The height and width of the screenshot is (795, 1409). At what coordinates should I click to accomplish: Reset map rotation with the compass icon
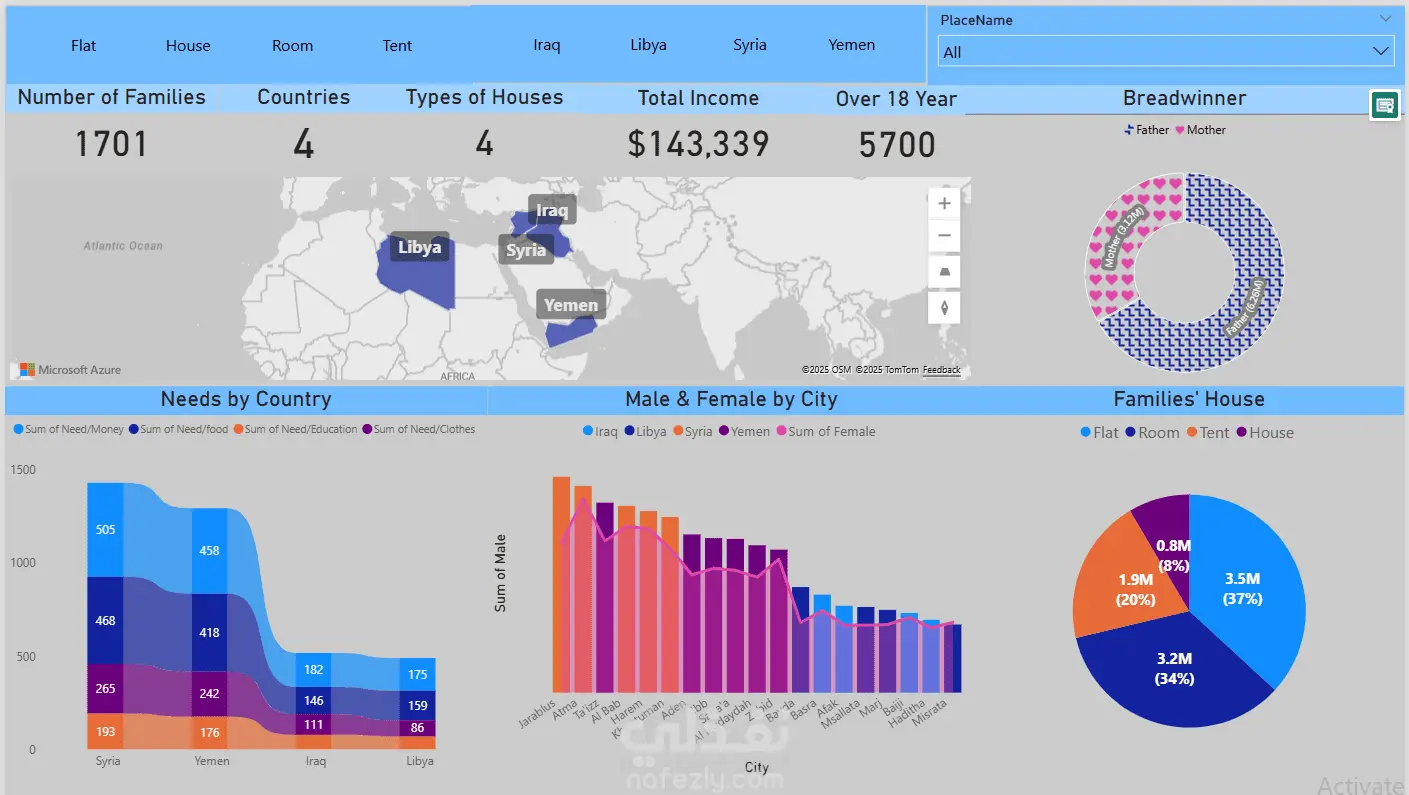point(944,307)
